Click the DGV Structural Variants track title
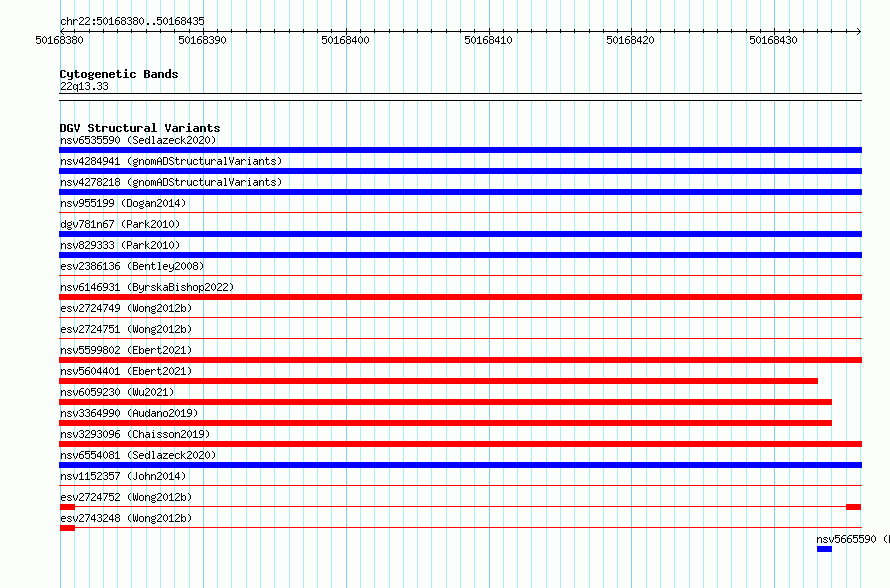The width and height of the screenshot is (890, 588). click(140, 128)
